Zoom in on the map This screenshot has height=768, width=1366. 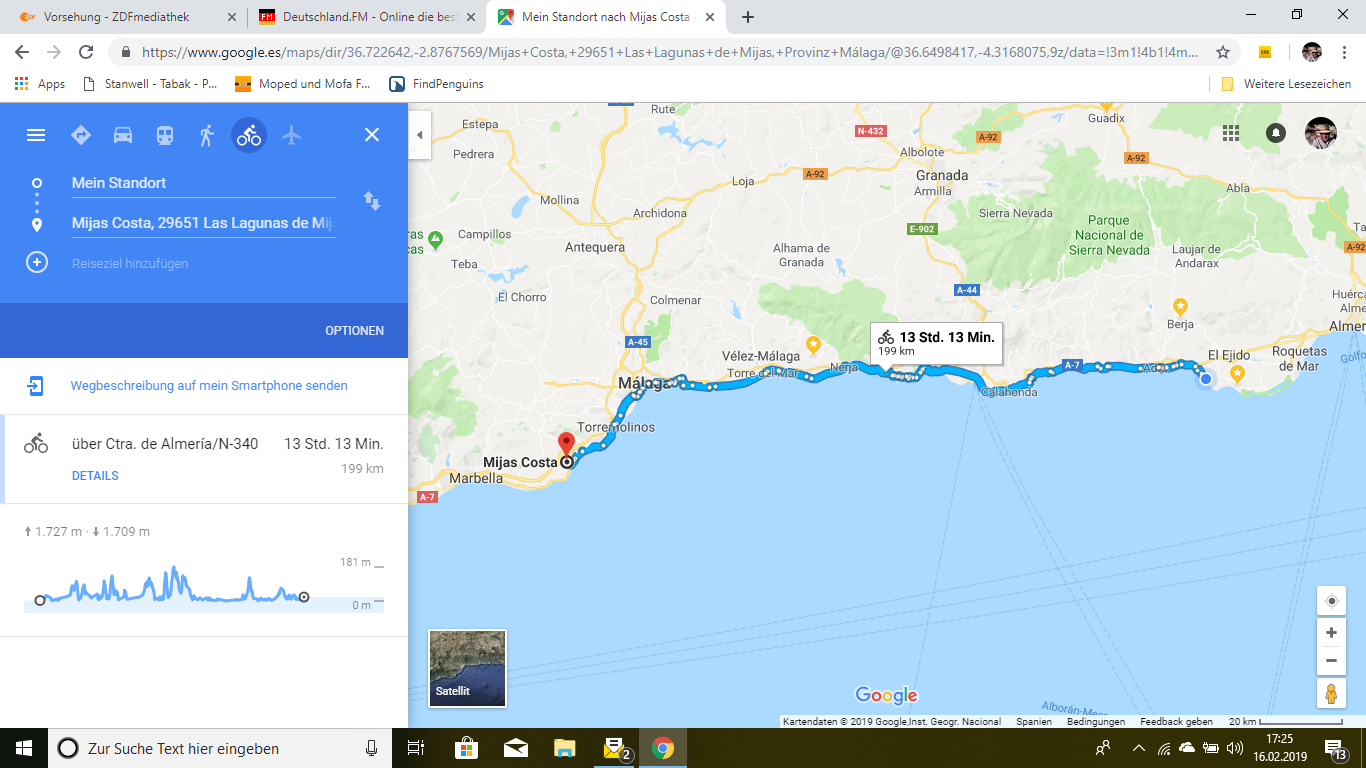(x=1331, y=633)
